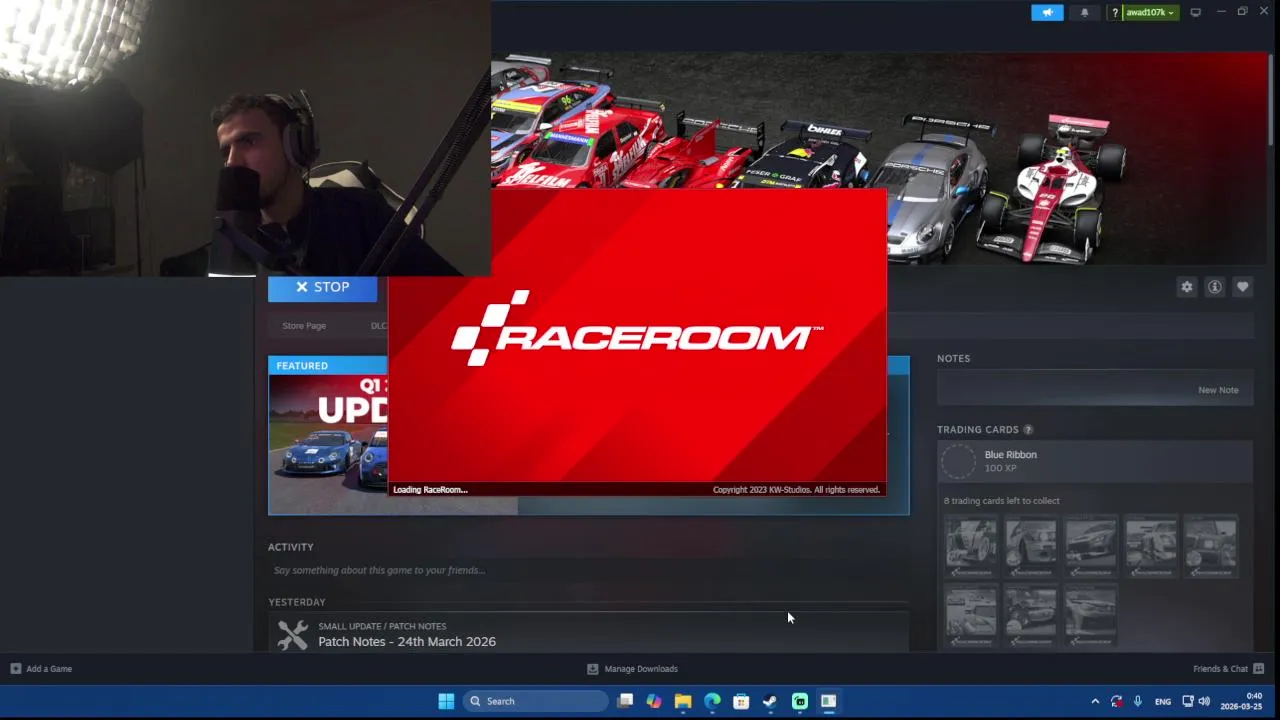Screen dimensions: 1280x720
Task: Expand the system tray hidden icons
Action: pyautogui.click(x=1095, y=701)
